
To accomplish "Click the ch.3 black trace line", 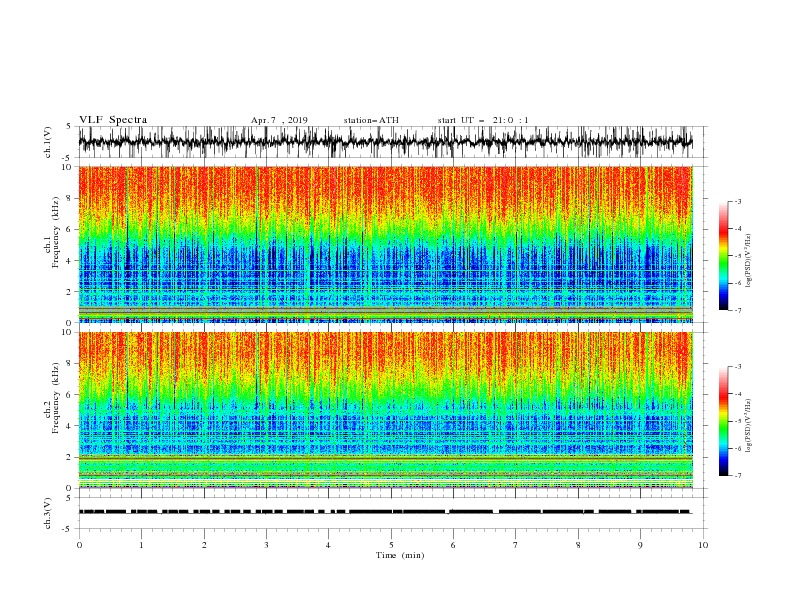I will pos(385,512).
